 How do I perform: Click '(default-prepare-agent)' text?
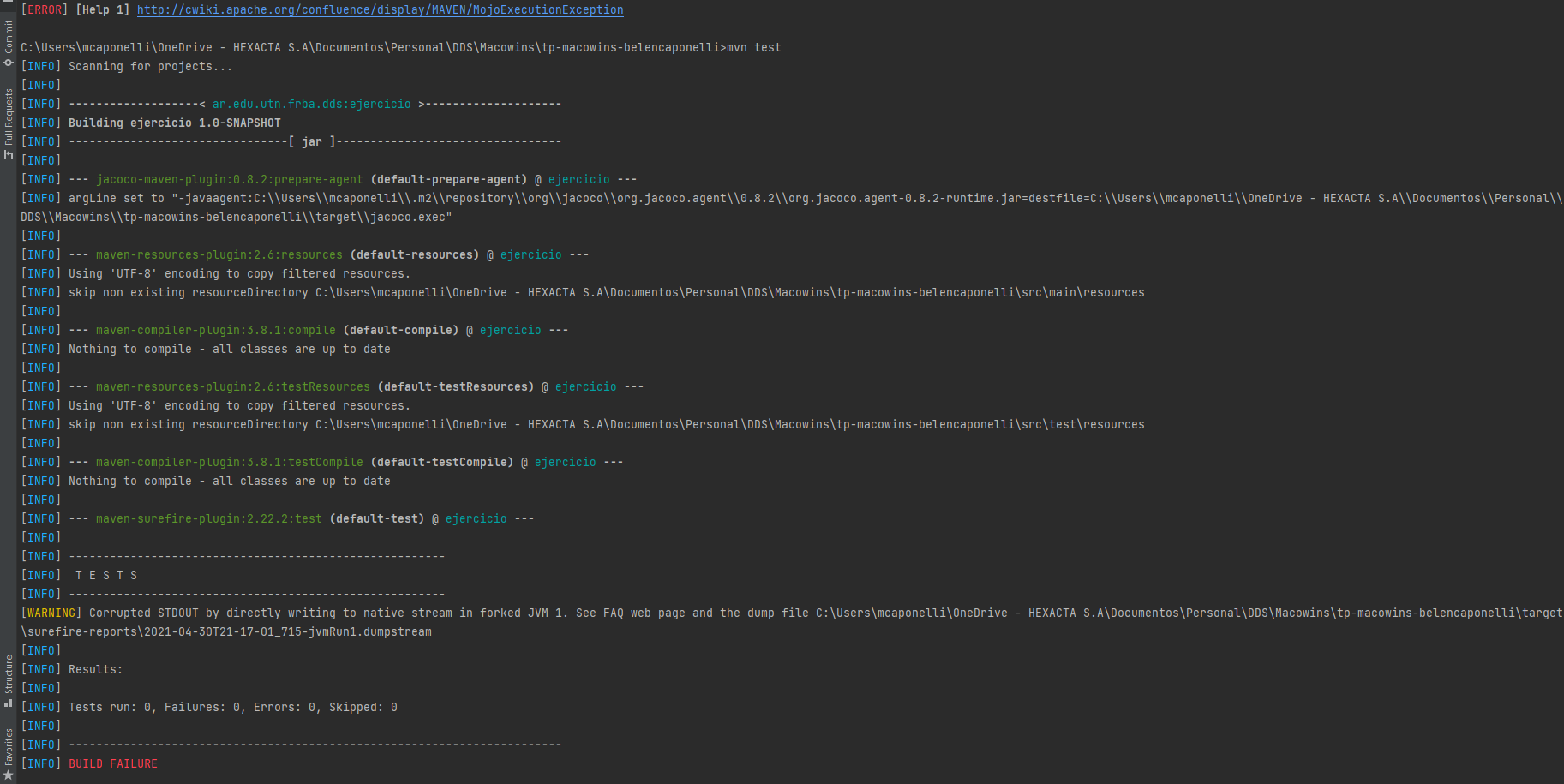click(x=448, y=180)
